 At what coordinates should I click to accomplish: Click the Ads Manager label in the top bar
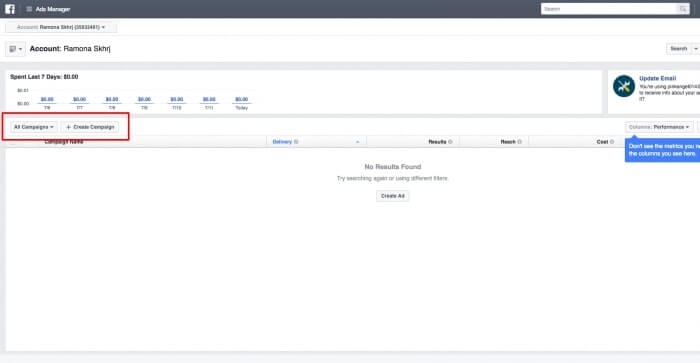click(53, 9)
